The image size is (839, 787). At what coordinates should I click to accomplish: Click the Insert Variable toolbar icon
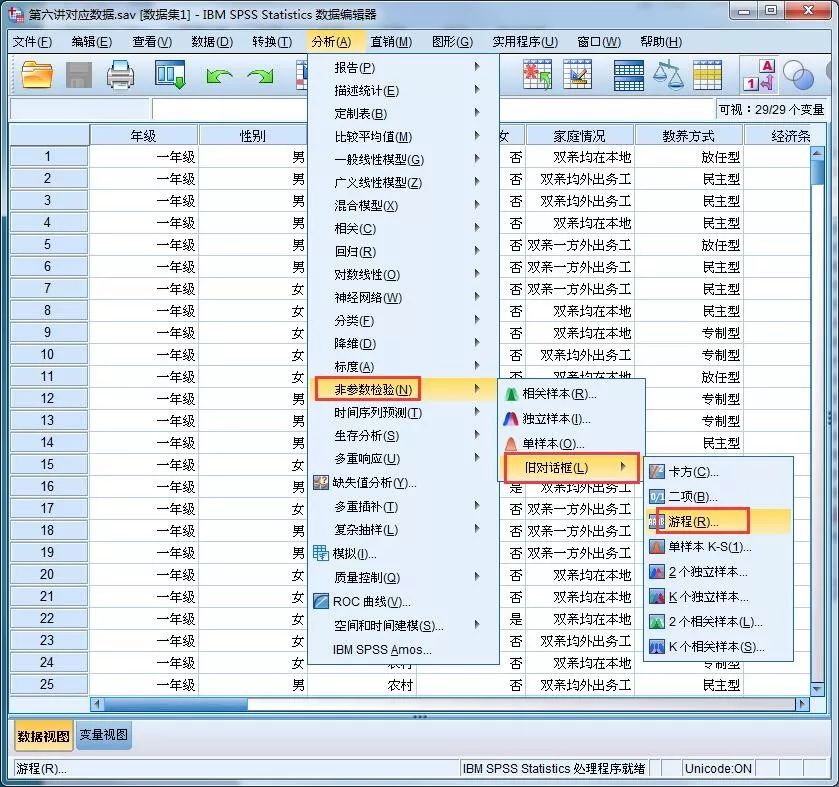click(x=578, y=74)
